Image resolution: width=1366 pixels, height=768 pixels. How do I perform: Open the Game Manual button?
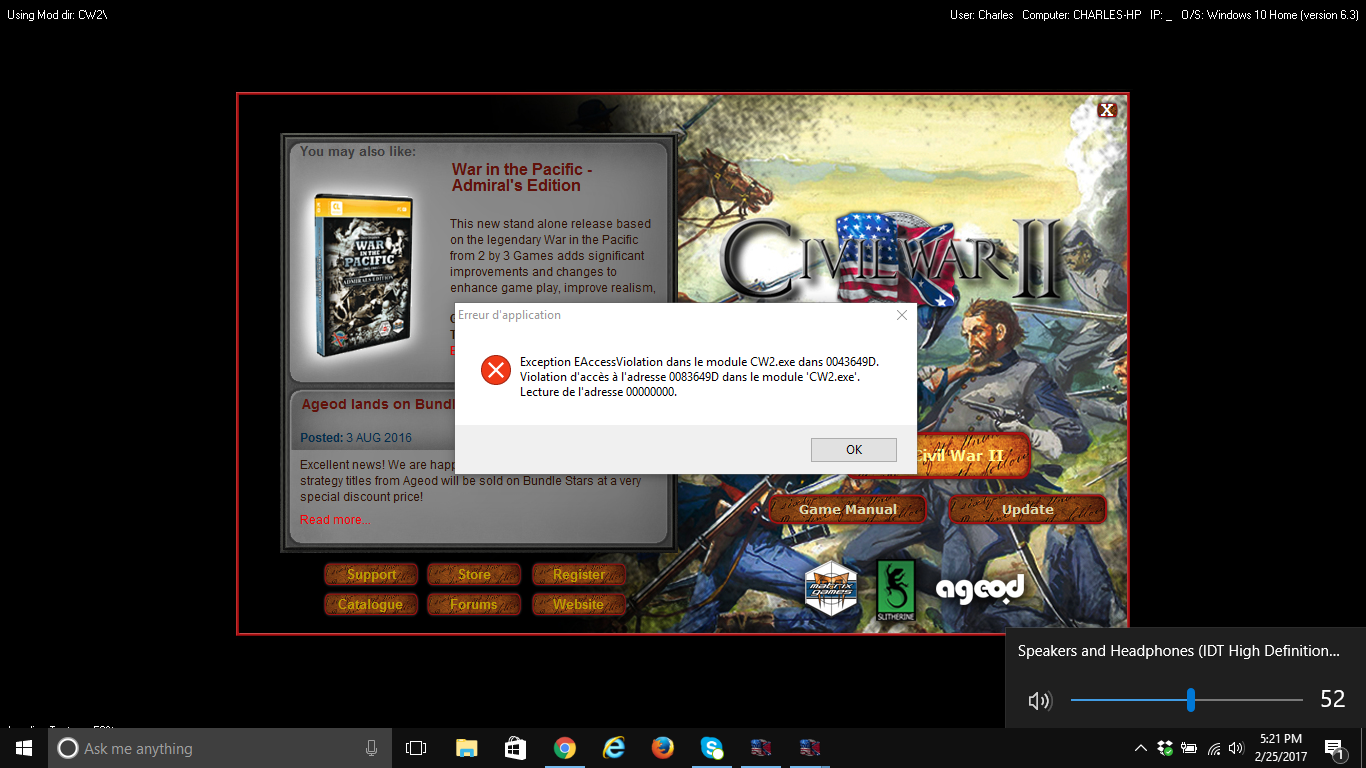[848, 509]
